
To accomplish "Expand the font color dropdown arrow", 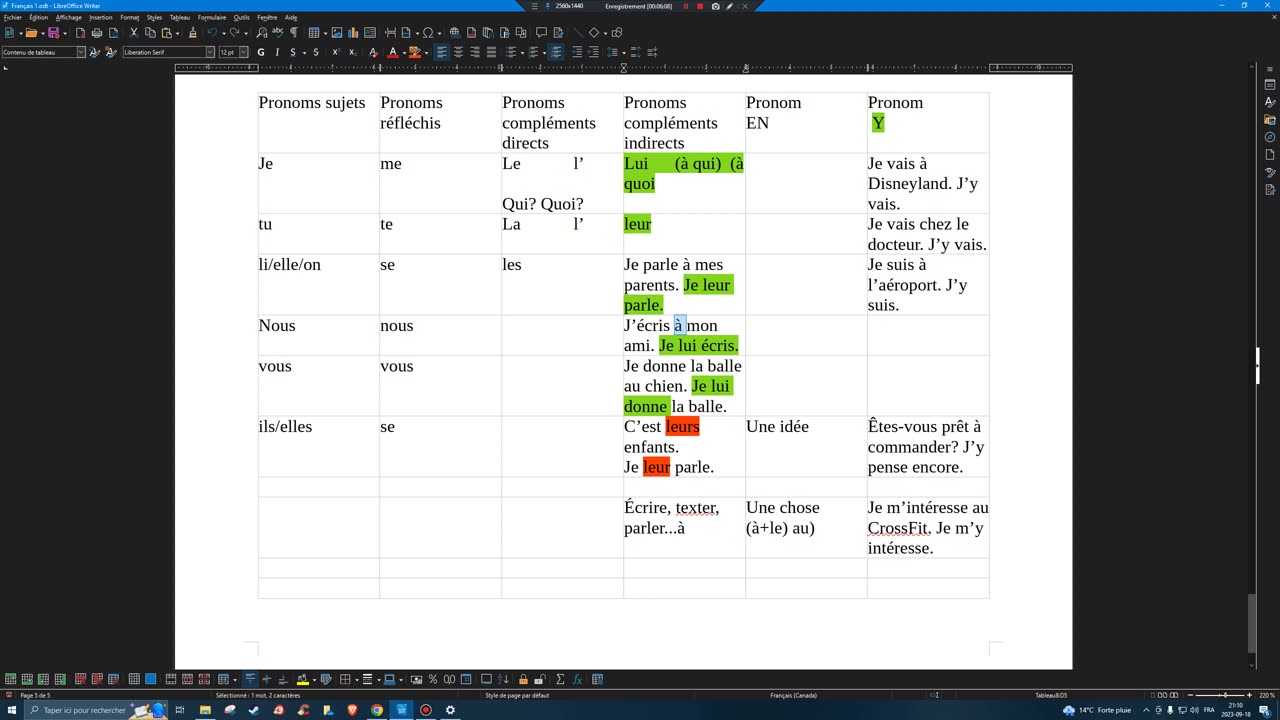I will click(x=404, y=52).
